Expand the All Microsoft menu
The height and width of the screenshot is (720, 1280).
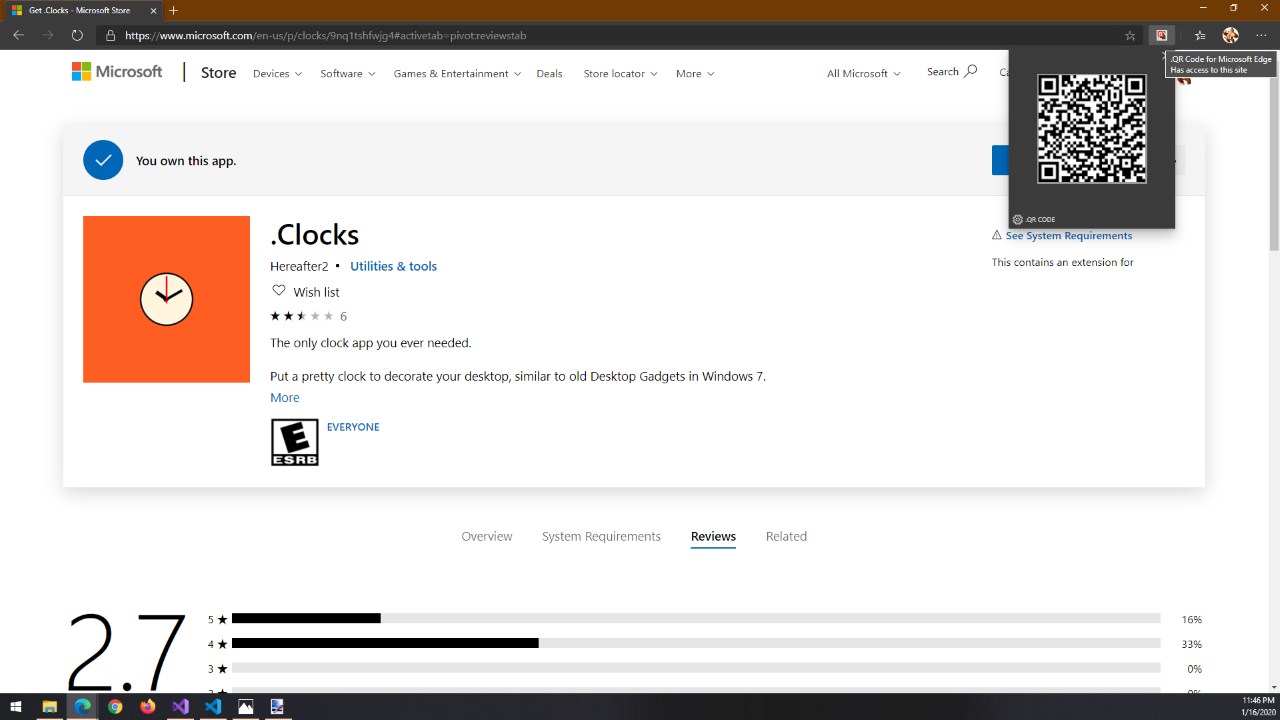coord(864,73)
